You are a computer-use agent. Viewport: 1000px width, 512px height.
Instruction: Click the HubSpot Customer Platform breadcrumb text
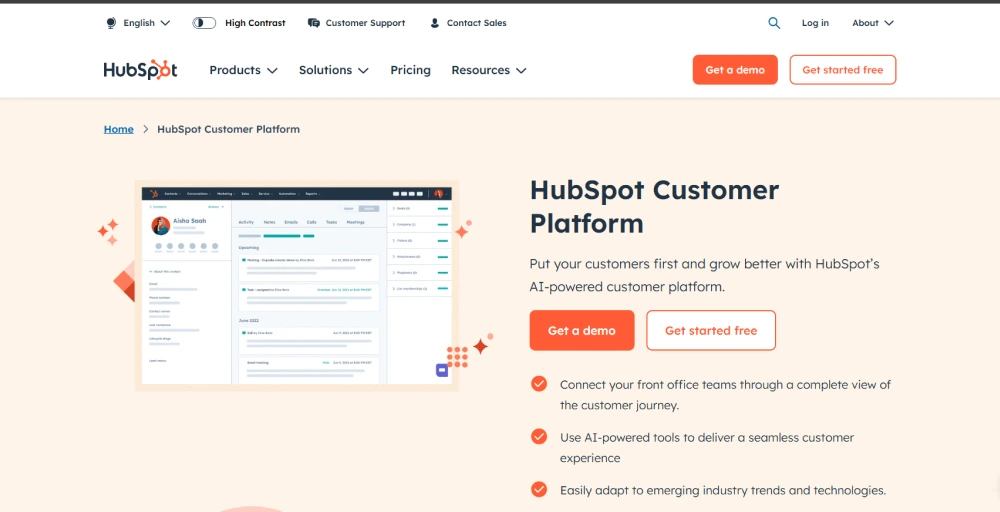point(228,129)
